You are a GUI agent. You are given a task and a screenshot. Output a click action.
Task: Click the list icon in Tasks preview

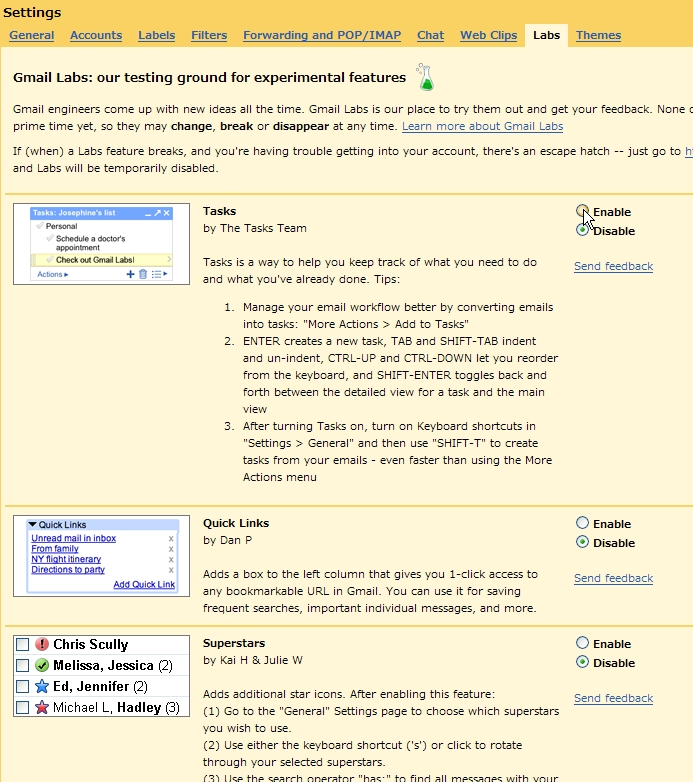pos(159,274)
